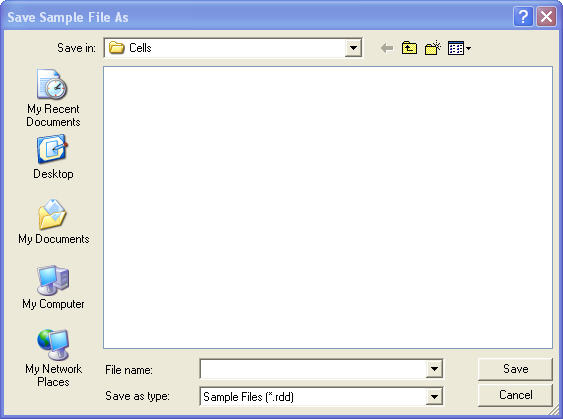Expand the Save in dropdown arrow
The width and height of the screenshot is (563, 419).
[353, 48]
